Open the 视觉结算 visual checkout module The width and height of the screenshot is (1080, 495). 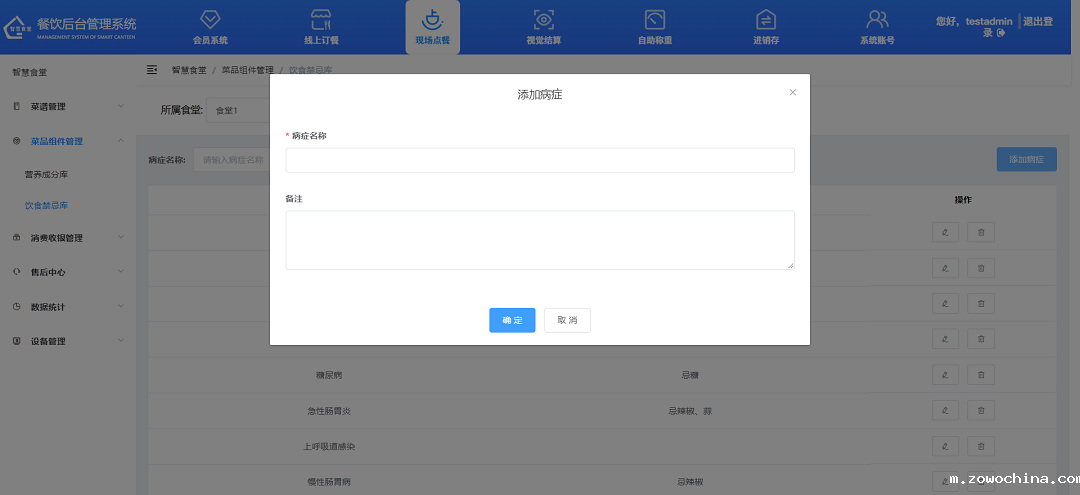(x=543, y=27)
